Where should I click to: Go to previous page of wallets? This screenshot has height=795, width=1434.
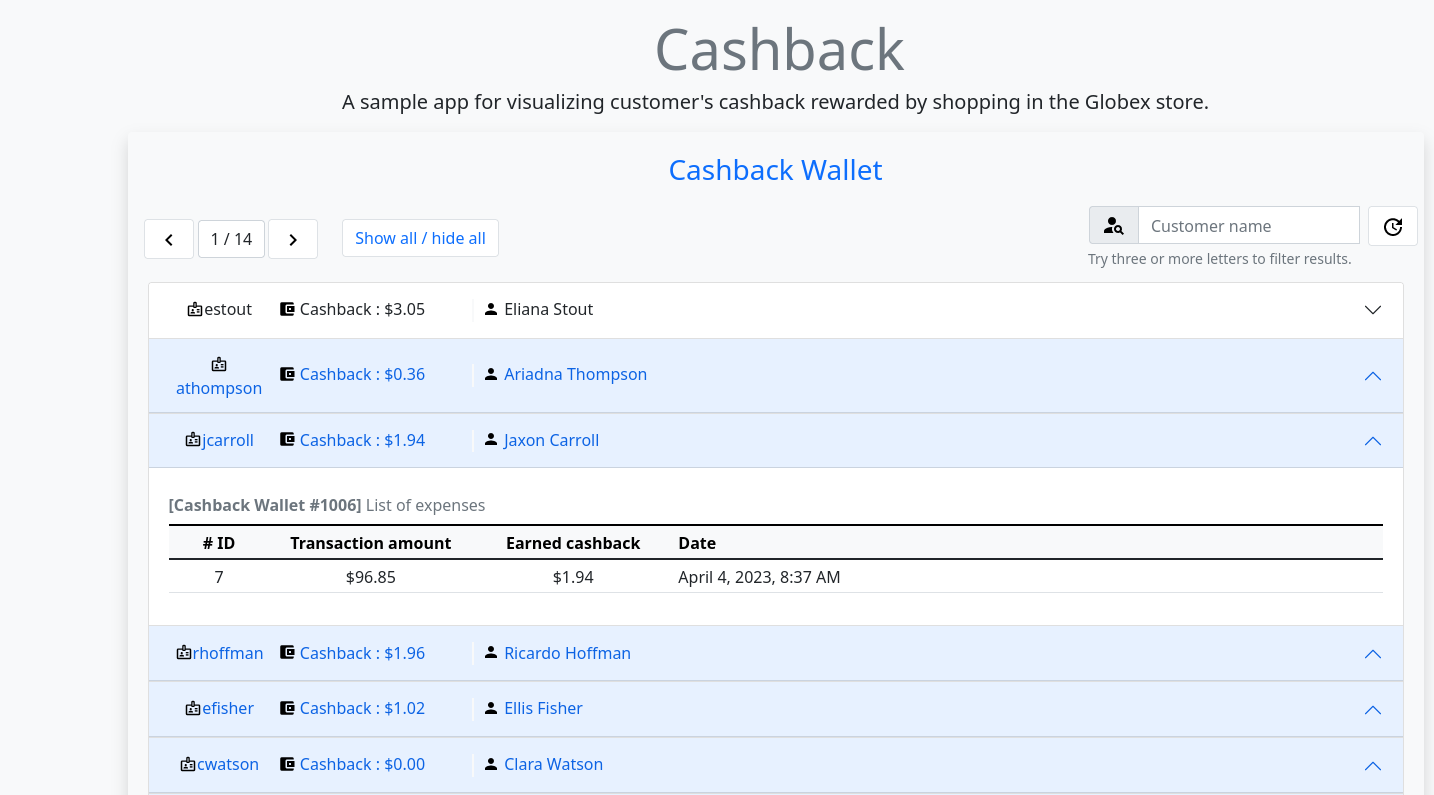pyautogui.click(x=169, y=239)
